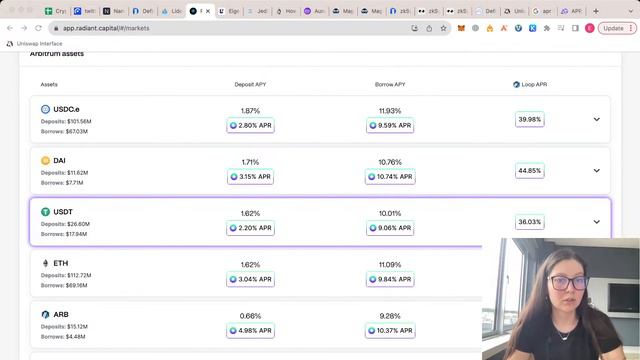Select the ETH asset name
Screen dimensions: 640x360
[61, 263]
